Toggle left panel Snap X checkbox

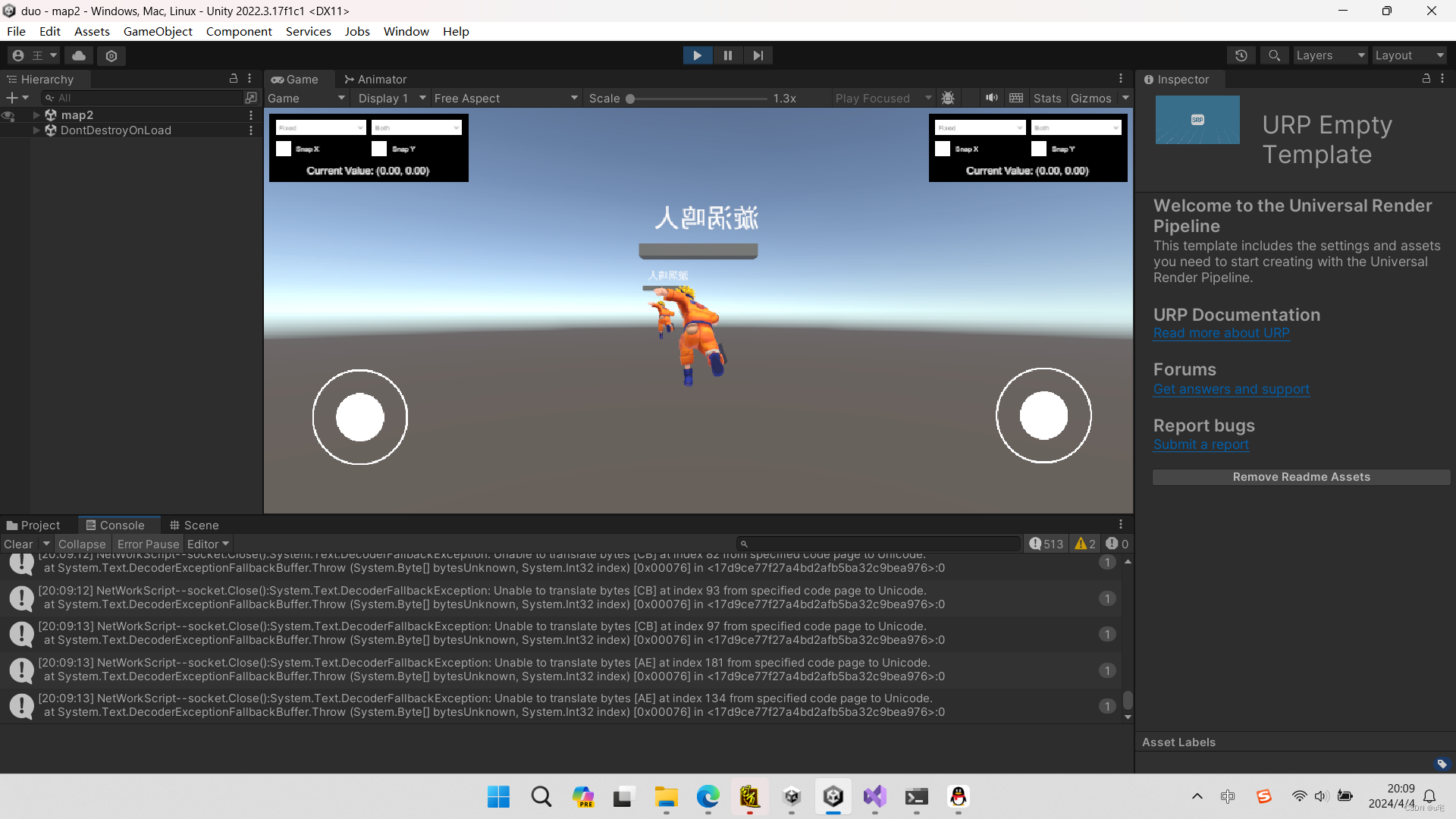[x=284, y=149]
